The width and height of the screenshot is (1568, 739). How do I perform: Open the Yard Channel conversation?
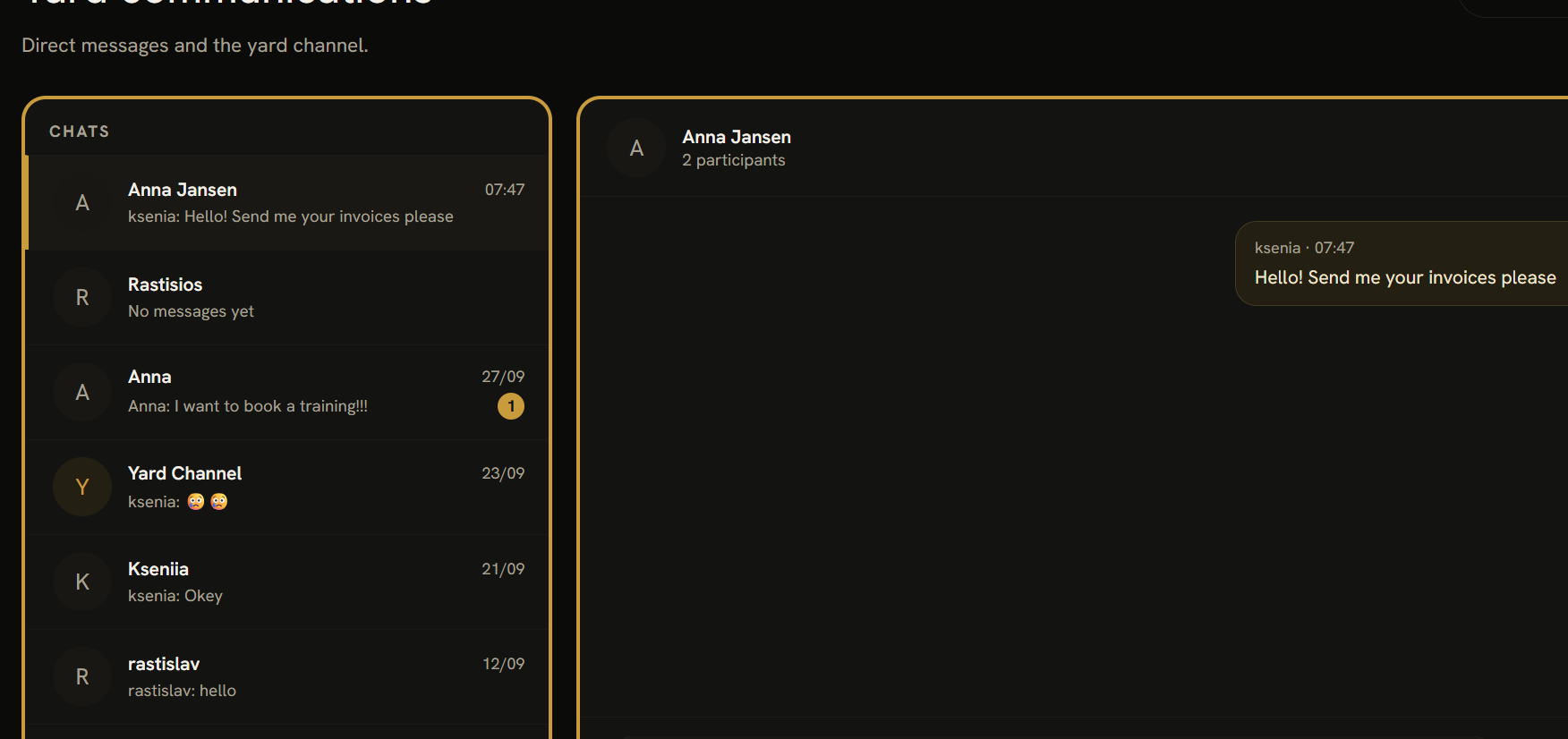click(286, 487)
